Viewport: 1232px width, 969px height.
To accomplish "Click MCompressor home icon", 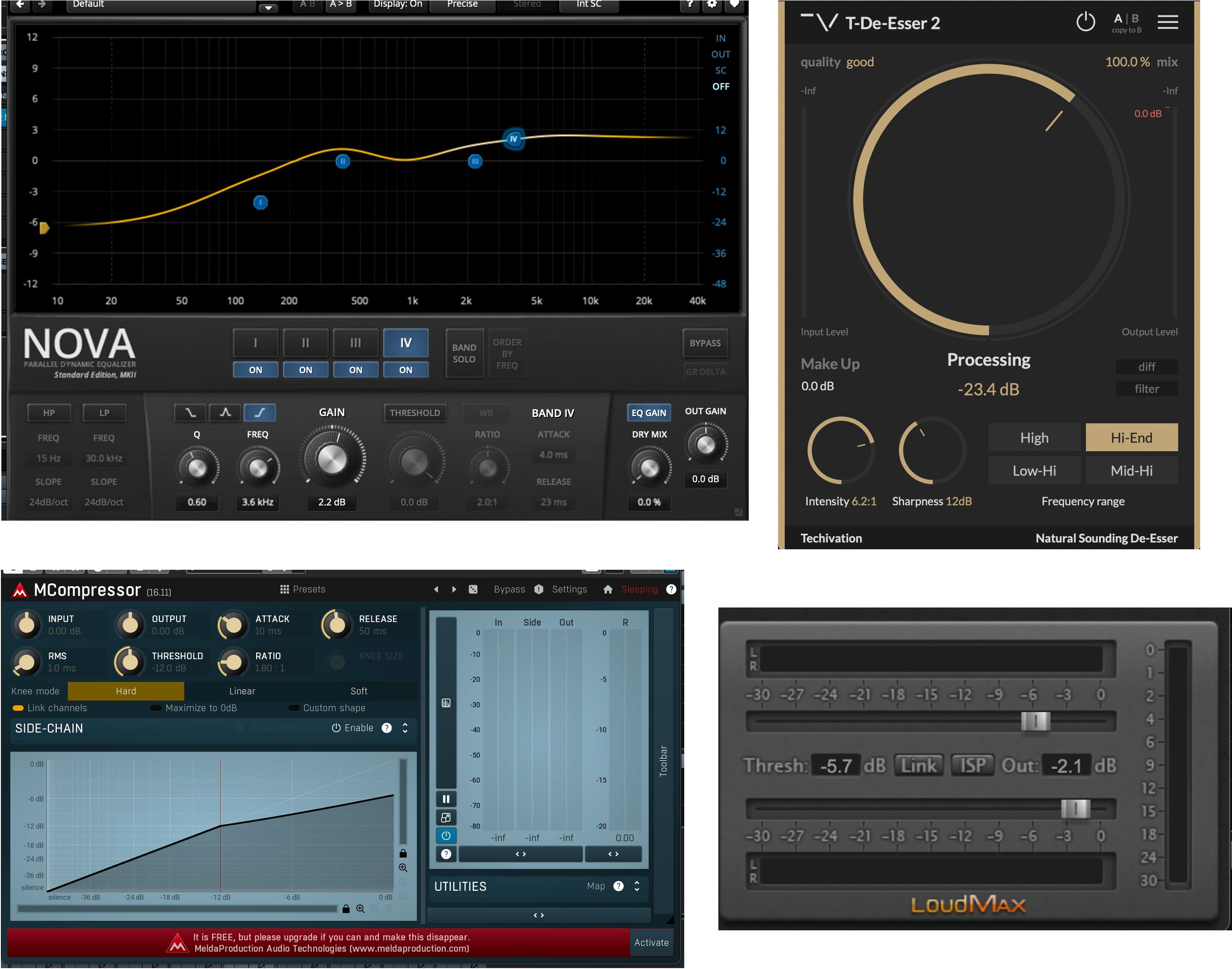I will pyautogui.click(x=608, y=589).
